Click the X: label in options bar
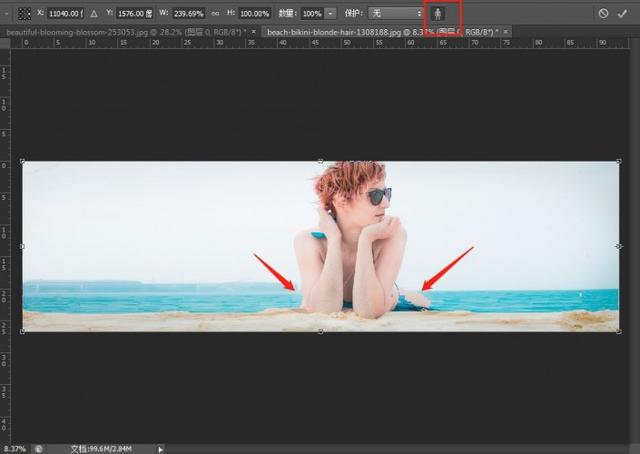The height and width of the screenshot is (454, 640). (40, 13)
